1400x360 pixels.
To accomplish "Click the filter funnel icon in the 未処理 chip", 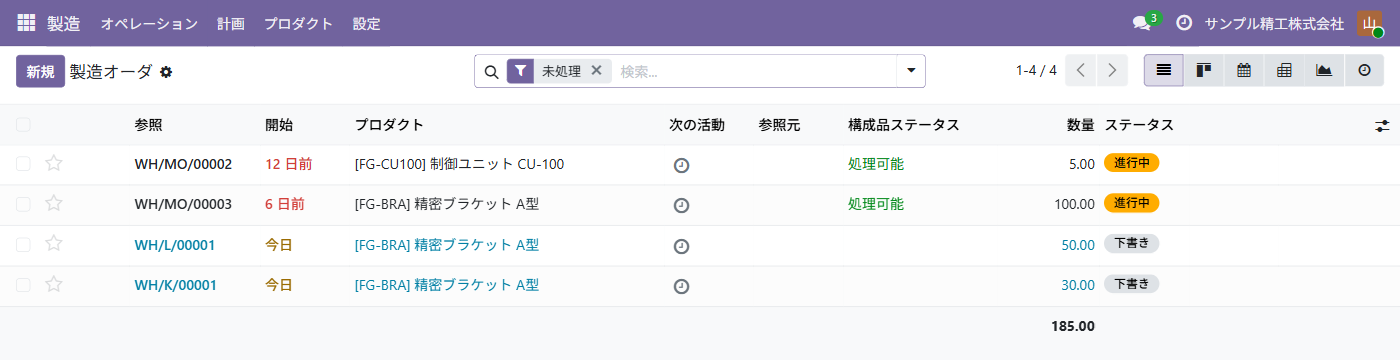I will (520, 71).
